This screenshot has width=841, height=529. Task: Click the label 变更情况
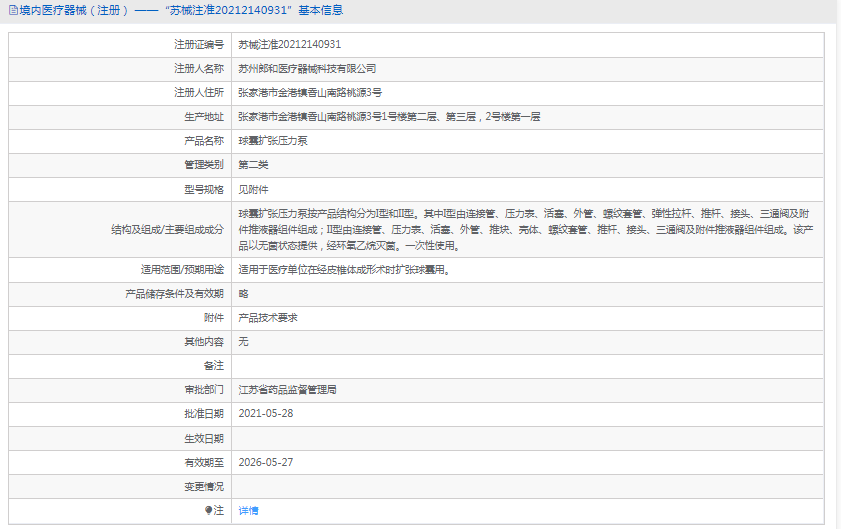[x=204, y=487]
